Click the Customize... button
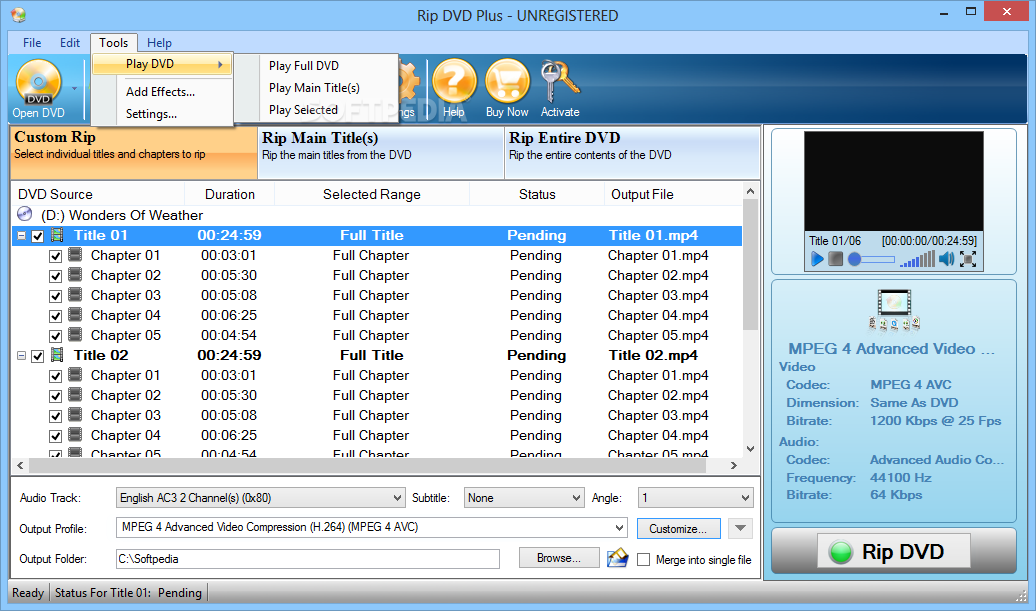The height and width of the screenshot is (611, 1036). [x=679, y=528]
